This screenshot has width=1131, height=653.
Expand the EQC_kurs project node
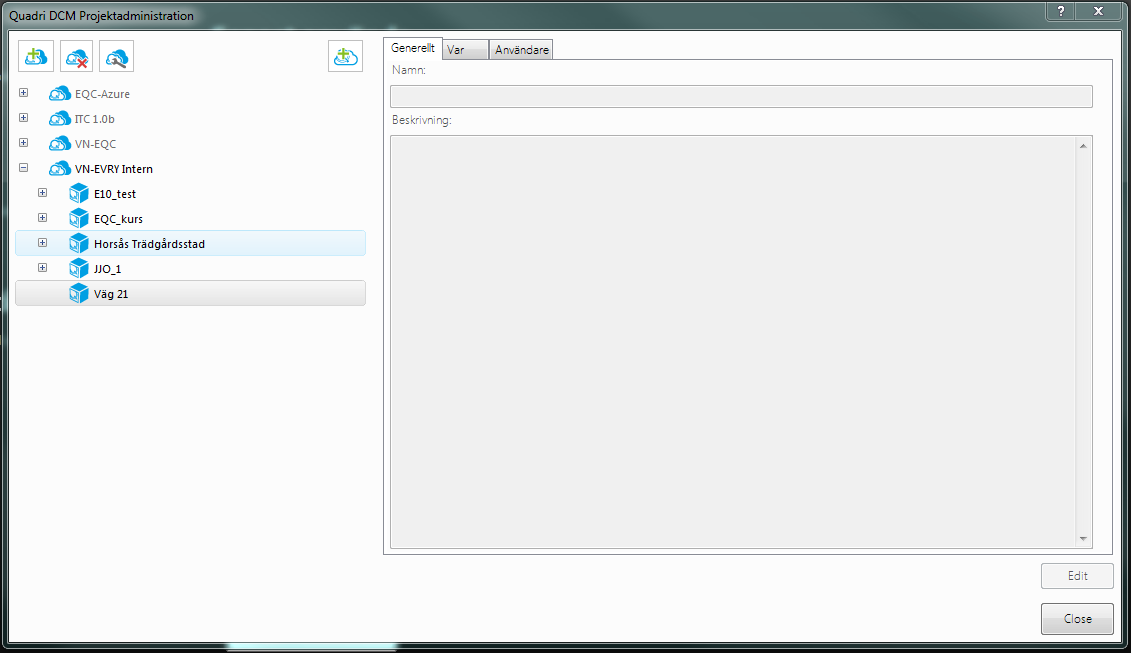[43, 217]
